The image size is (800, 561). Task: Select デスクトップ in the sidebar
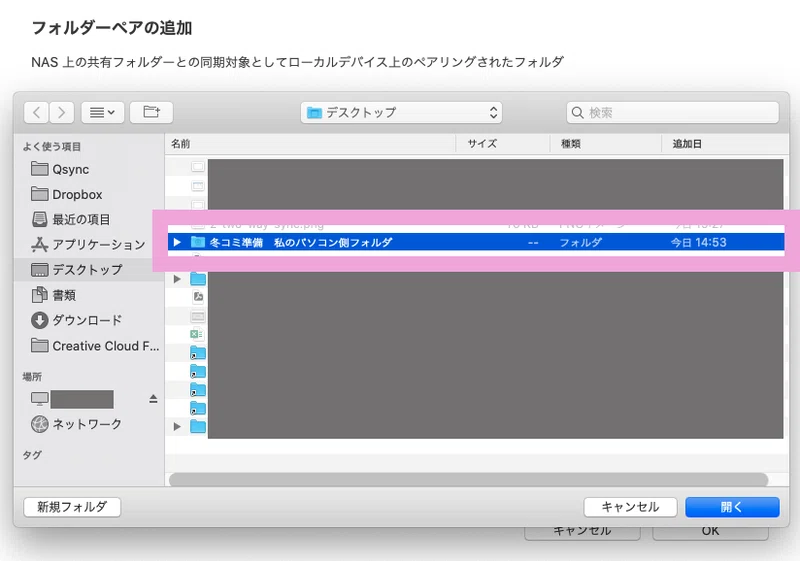(x=87, y=269)
